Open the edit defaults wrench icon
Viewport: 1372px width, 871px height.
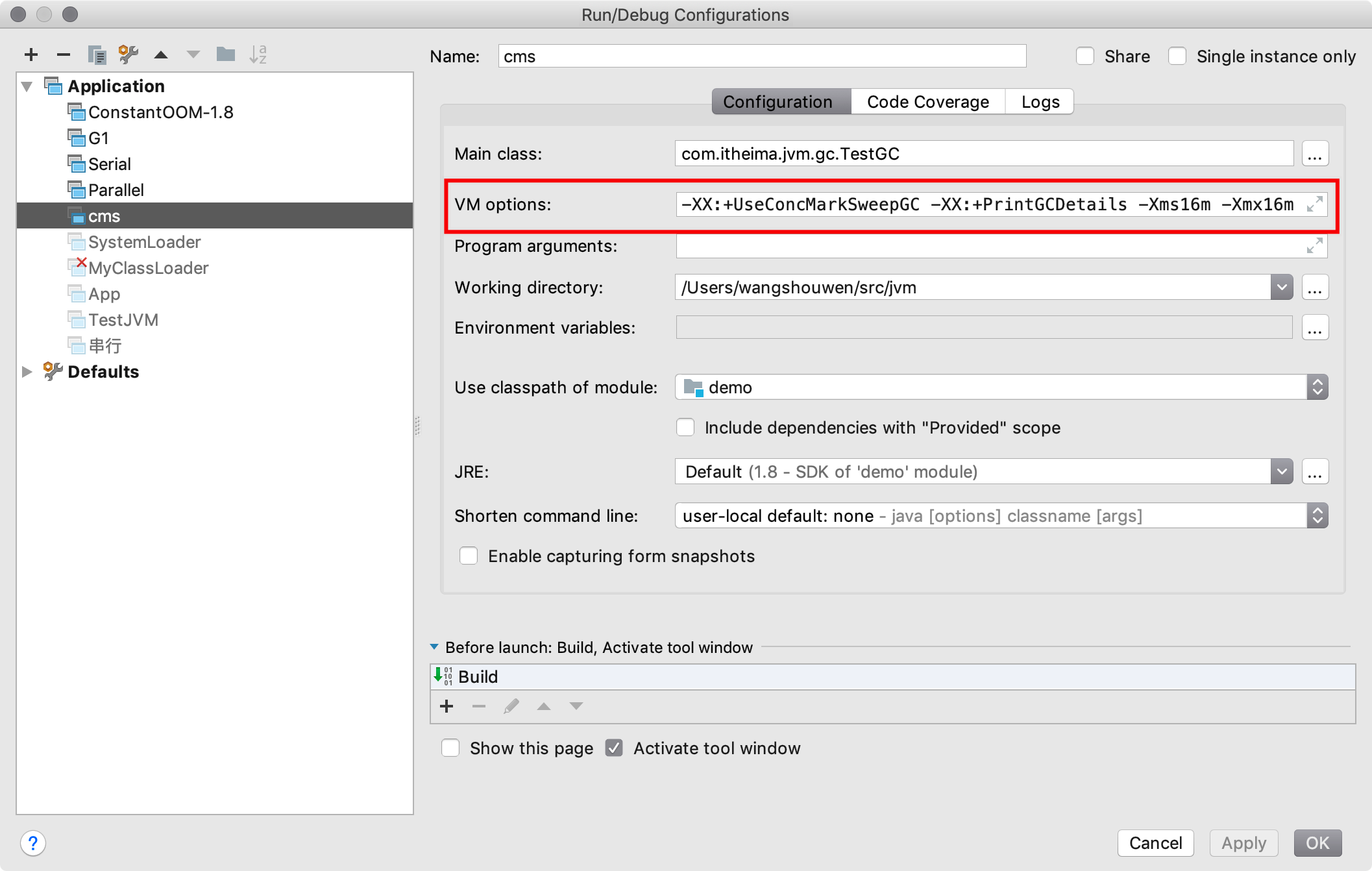click(129, 55)
